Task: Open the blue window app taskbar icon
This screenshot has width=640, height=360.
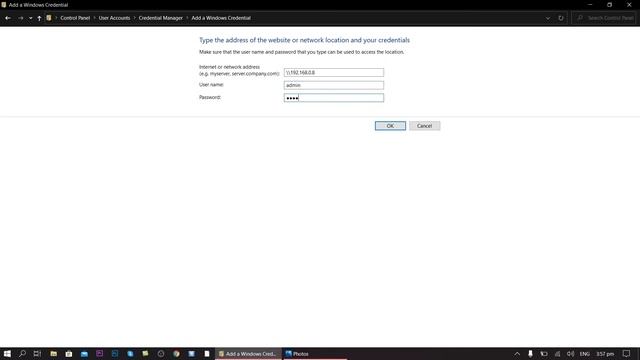Action: coord(191,353)
